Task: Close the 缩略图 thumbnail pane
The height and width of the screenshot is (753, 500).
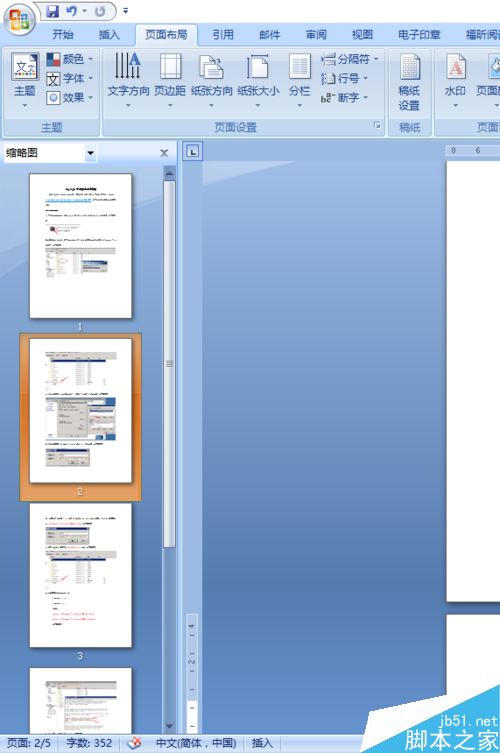Action: click(x=164, y=153)
